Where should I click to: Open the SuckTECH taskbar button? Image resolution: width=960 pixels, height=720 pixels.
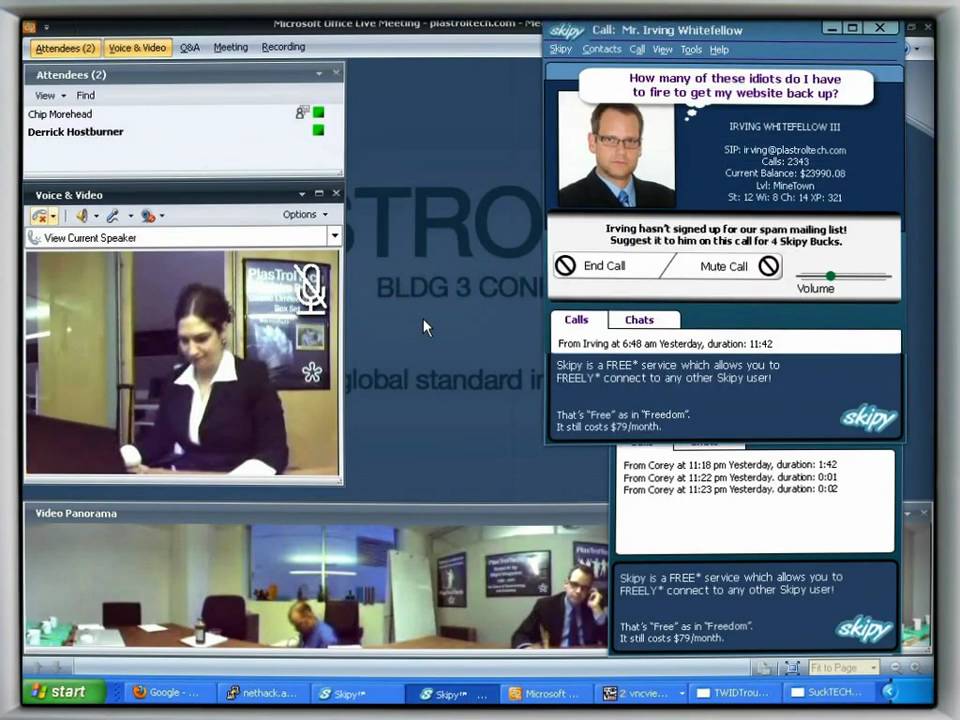tap(828, 692)
